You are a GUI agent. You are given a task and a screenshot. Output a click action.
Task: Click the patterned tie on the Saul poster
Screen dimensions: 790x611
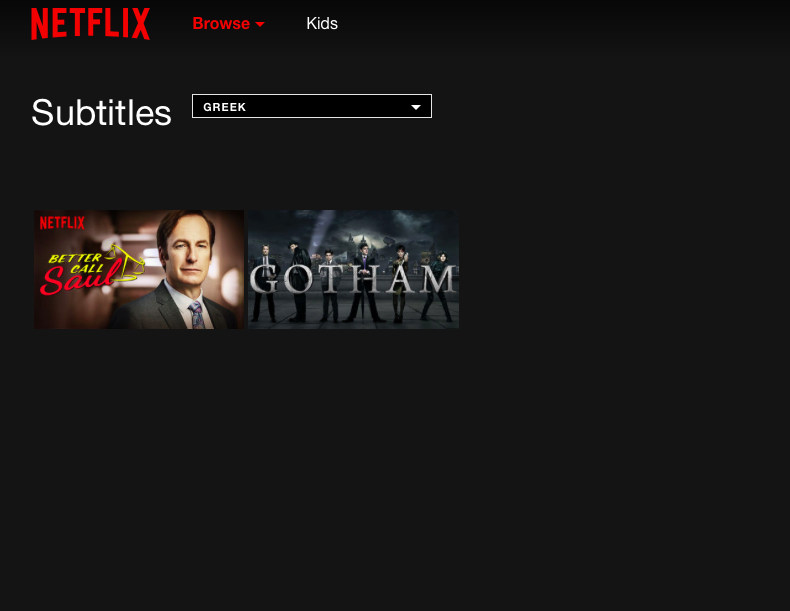click(196, 315)
